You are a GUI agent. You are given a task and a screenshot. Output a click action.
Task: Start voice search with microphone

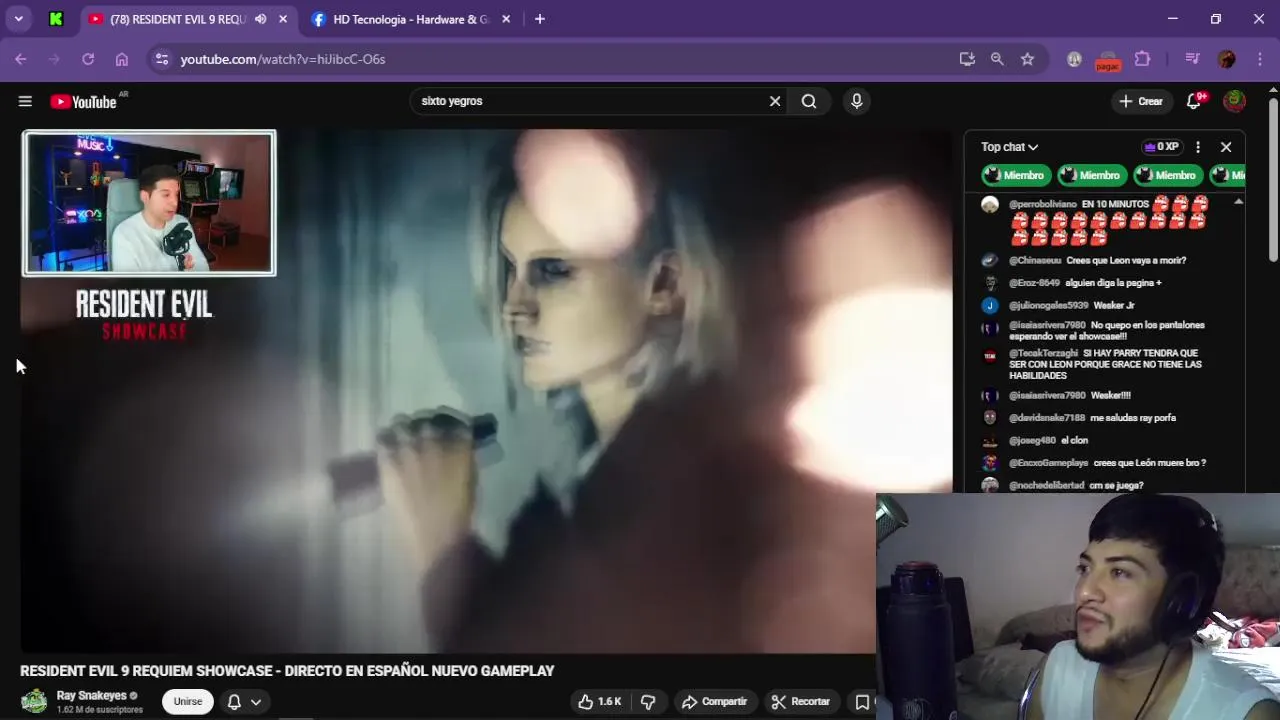[856, 101]
